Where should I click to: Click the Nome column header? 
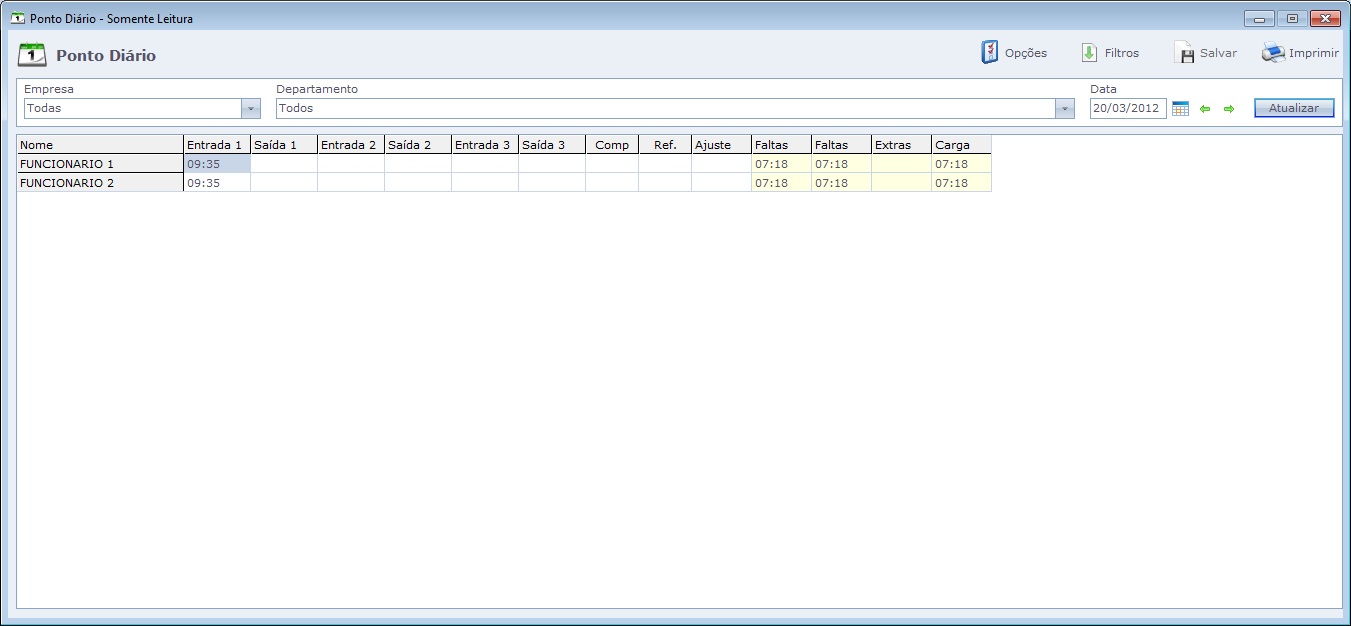[99, 145]
